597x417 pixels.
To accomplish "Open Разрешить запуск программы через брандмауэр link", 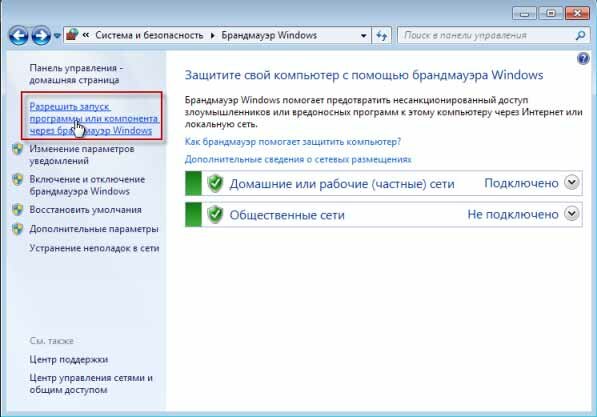I will click(94, 118).
